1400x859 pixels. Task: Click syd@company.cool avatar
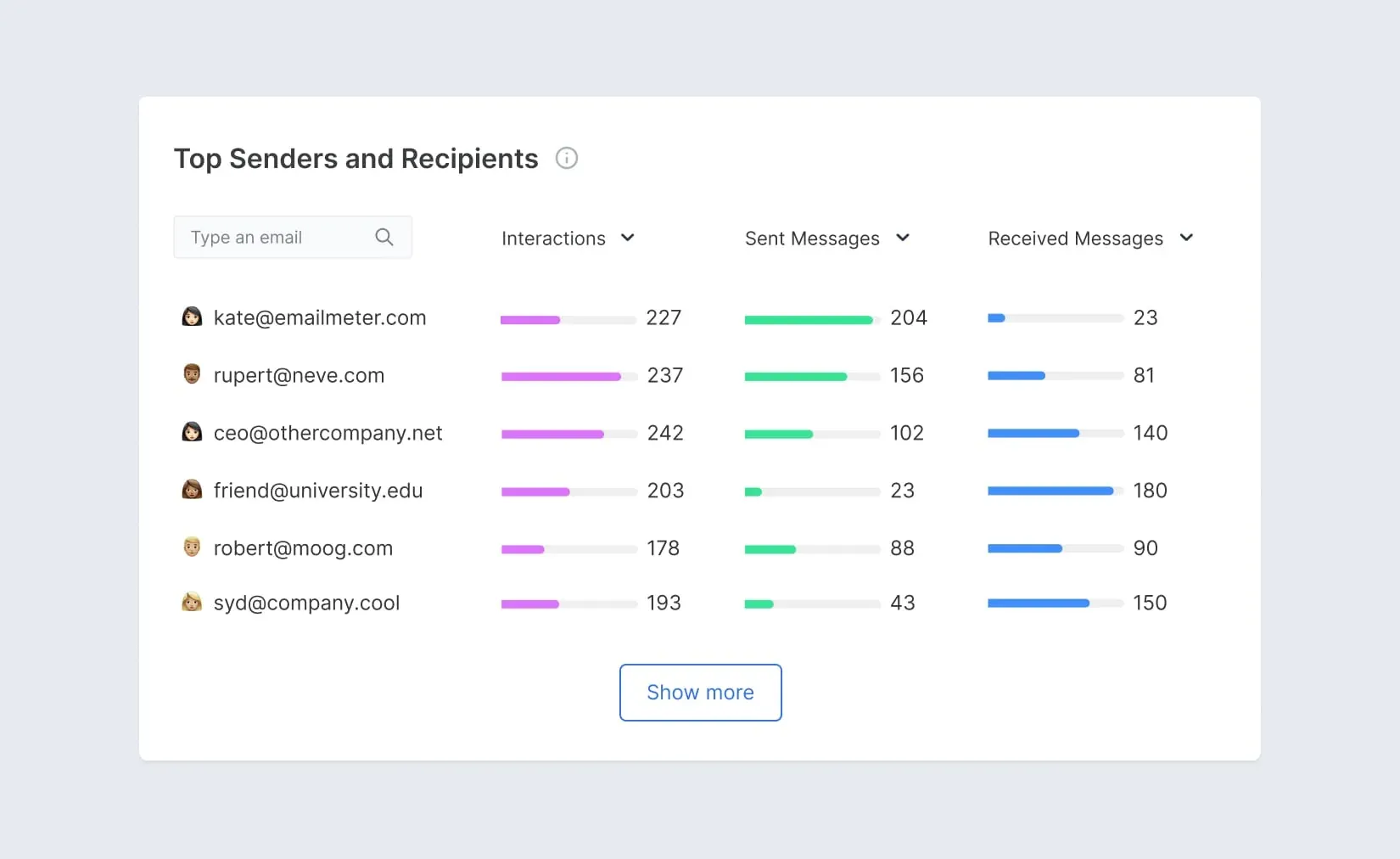tap(192, 602)
